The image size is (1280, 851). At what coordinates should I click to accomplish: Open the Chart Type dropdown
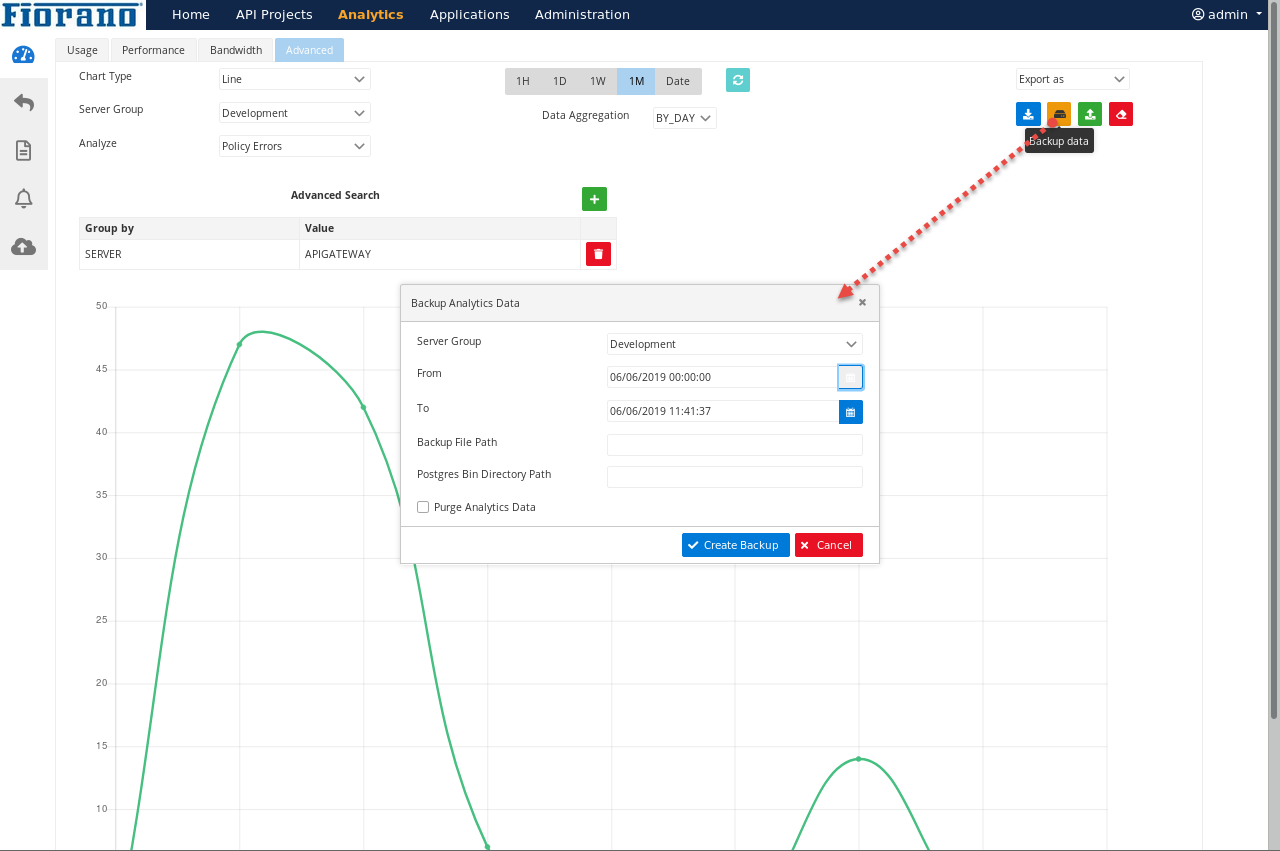click(x=294, y=79)
